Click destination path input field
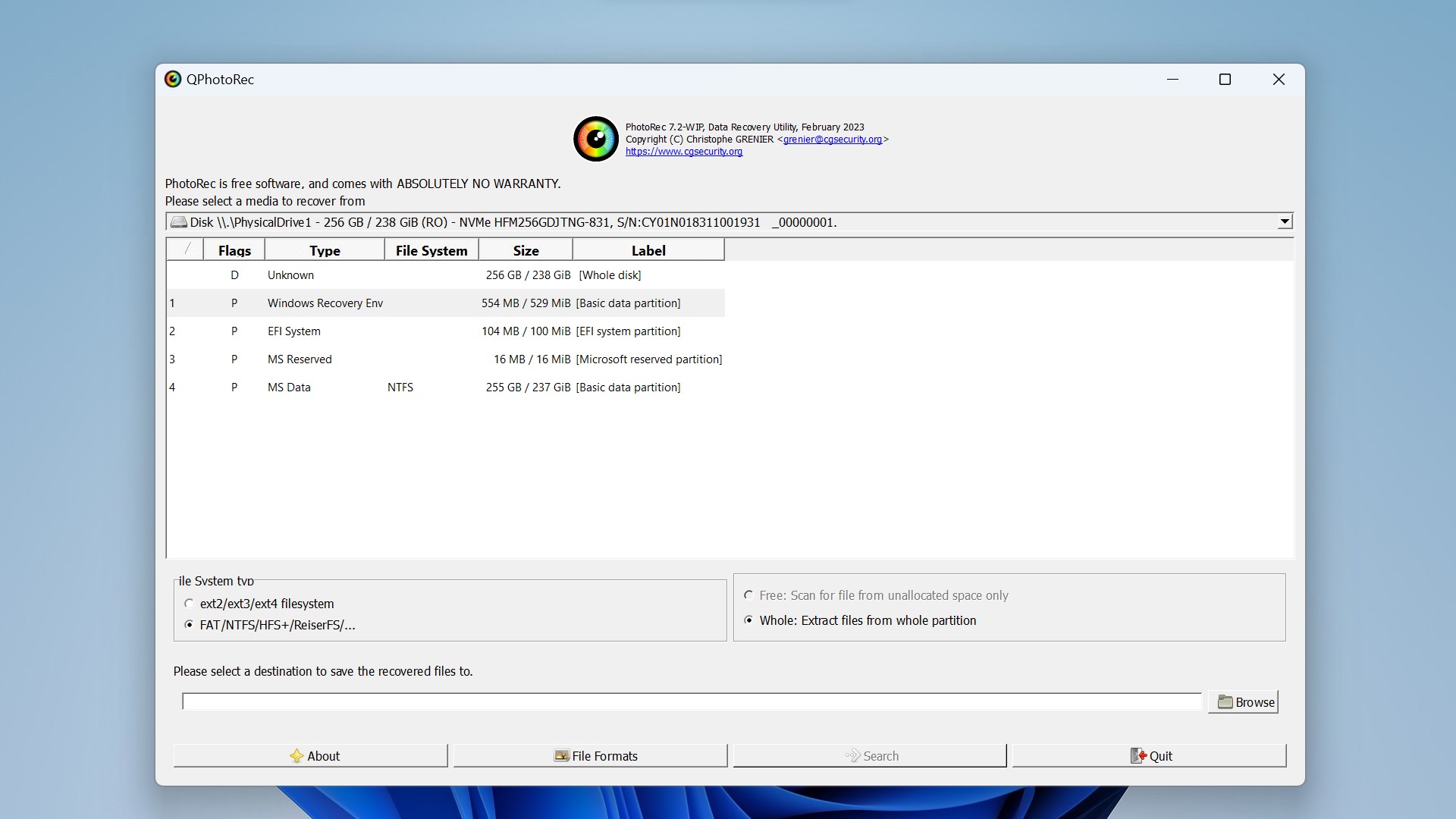The height and width of the screenshot is (819, 1456). point(693,701)
